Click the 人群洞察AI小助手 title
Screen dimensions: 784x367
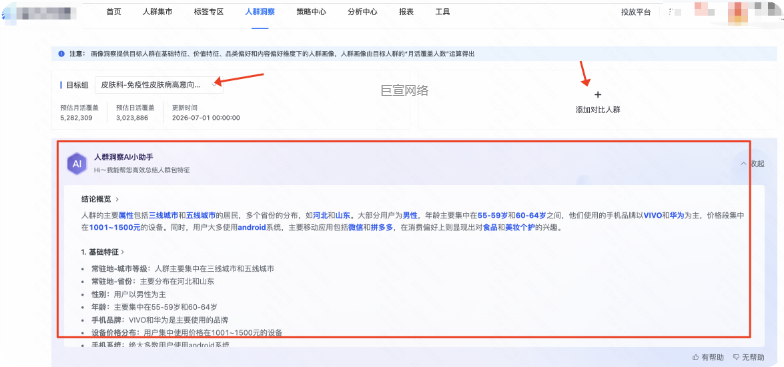click(124, 158)
